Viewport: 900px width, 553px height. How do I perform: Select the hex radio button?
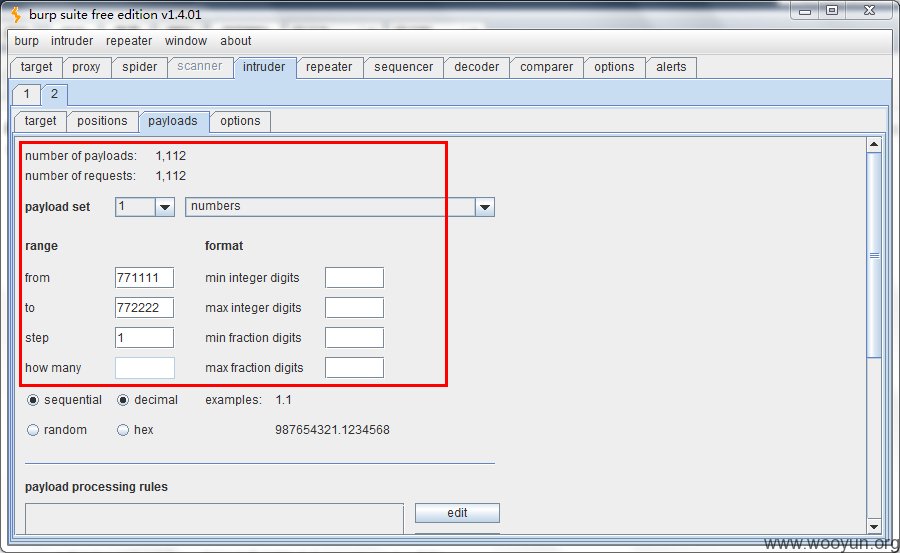123,430
